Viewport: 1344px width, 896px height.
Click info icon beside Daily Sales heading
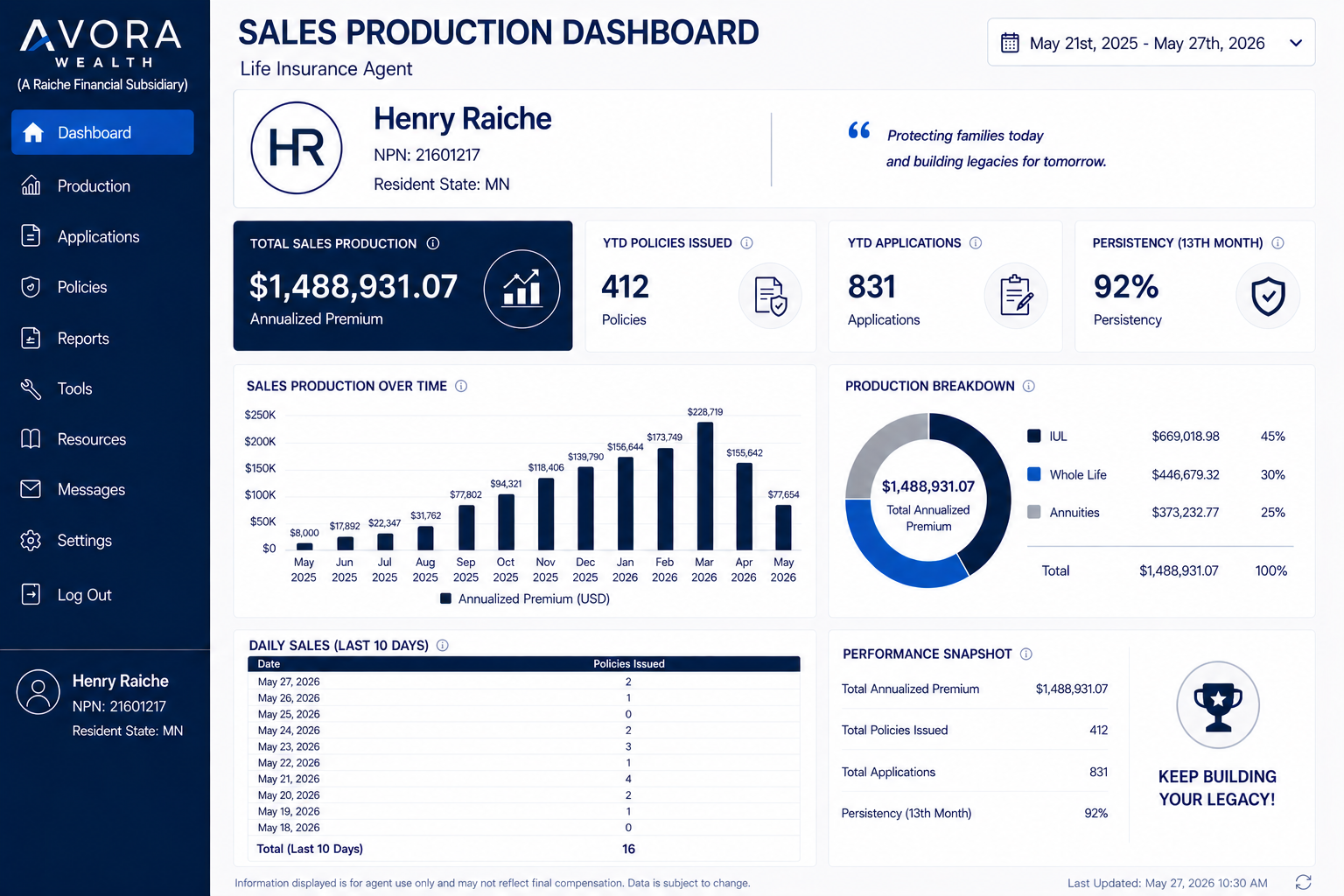443,646
